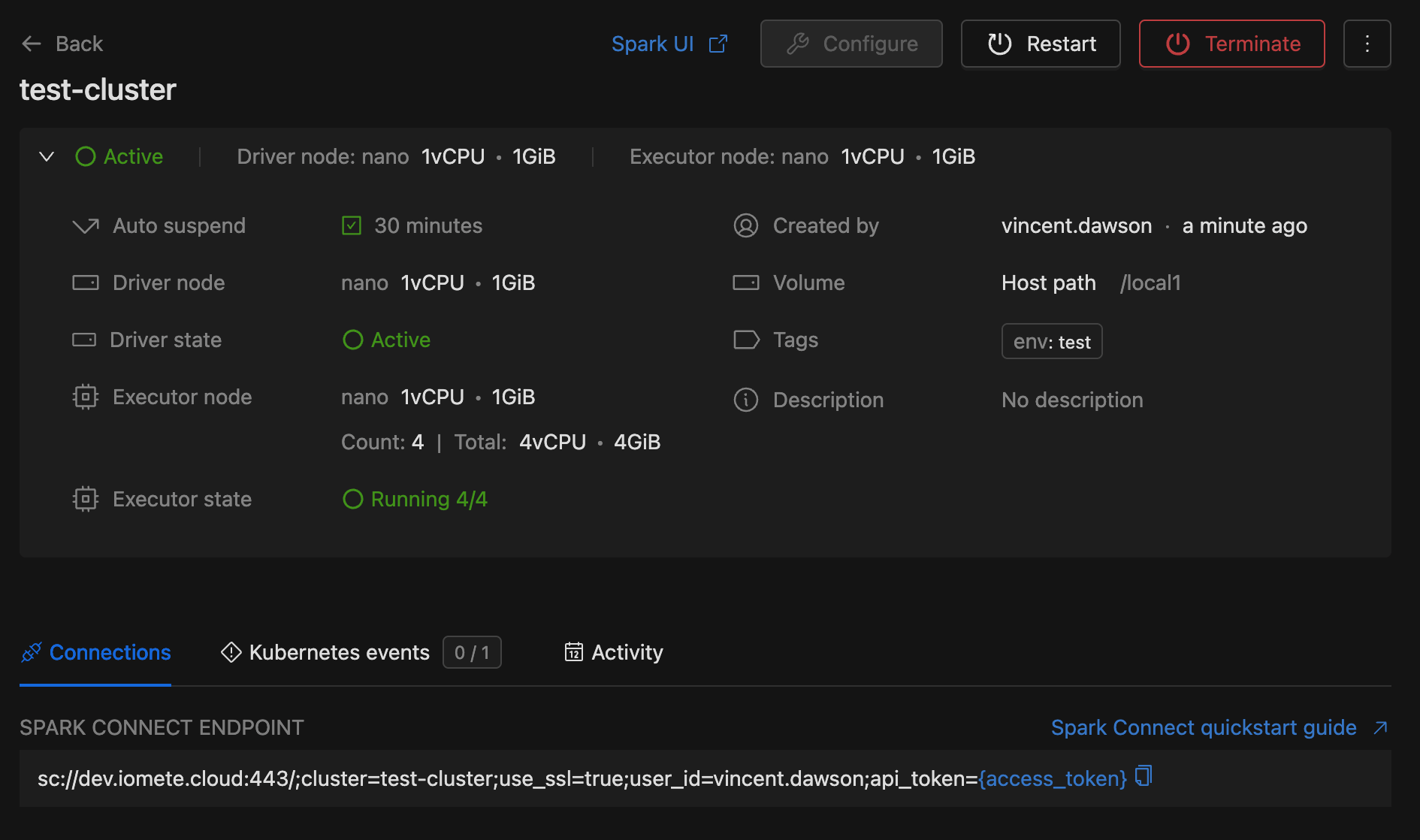1420x840 pixels.
Task: Click the '30 minutes' auto suspend value
Action: coord(428,225)
